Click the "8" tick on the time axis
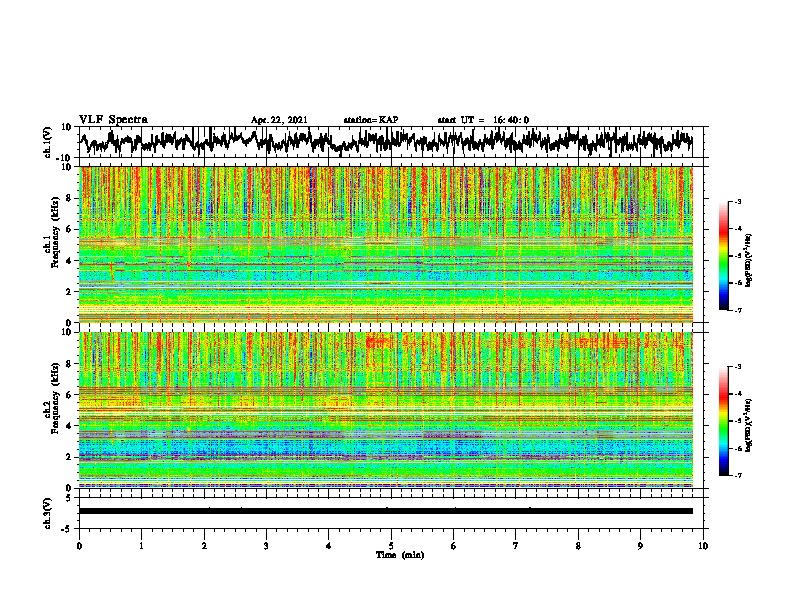 [578, 546]
